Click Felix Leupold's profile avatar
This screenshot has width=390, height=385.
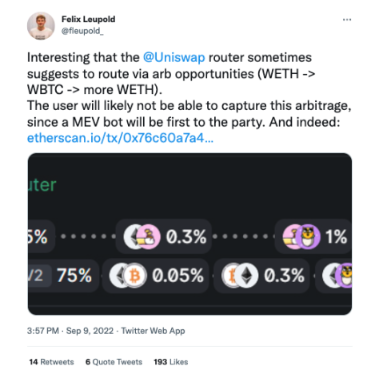tap(41, 26)
